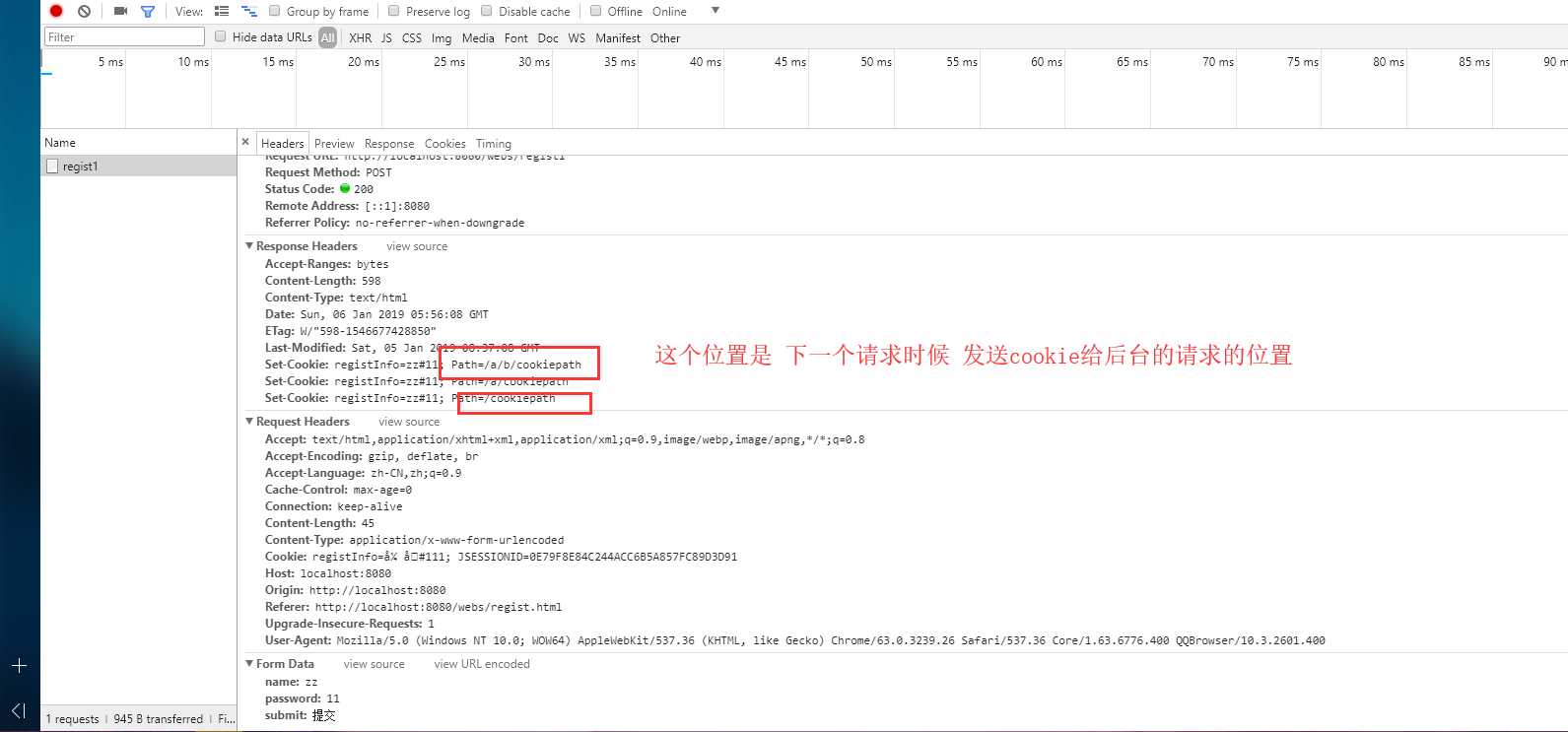
Task: Open the Cookies tab
Action: pyautogui.click(x=445, y=143)
